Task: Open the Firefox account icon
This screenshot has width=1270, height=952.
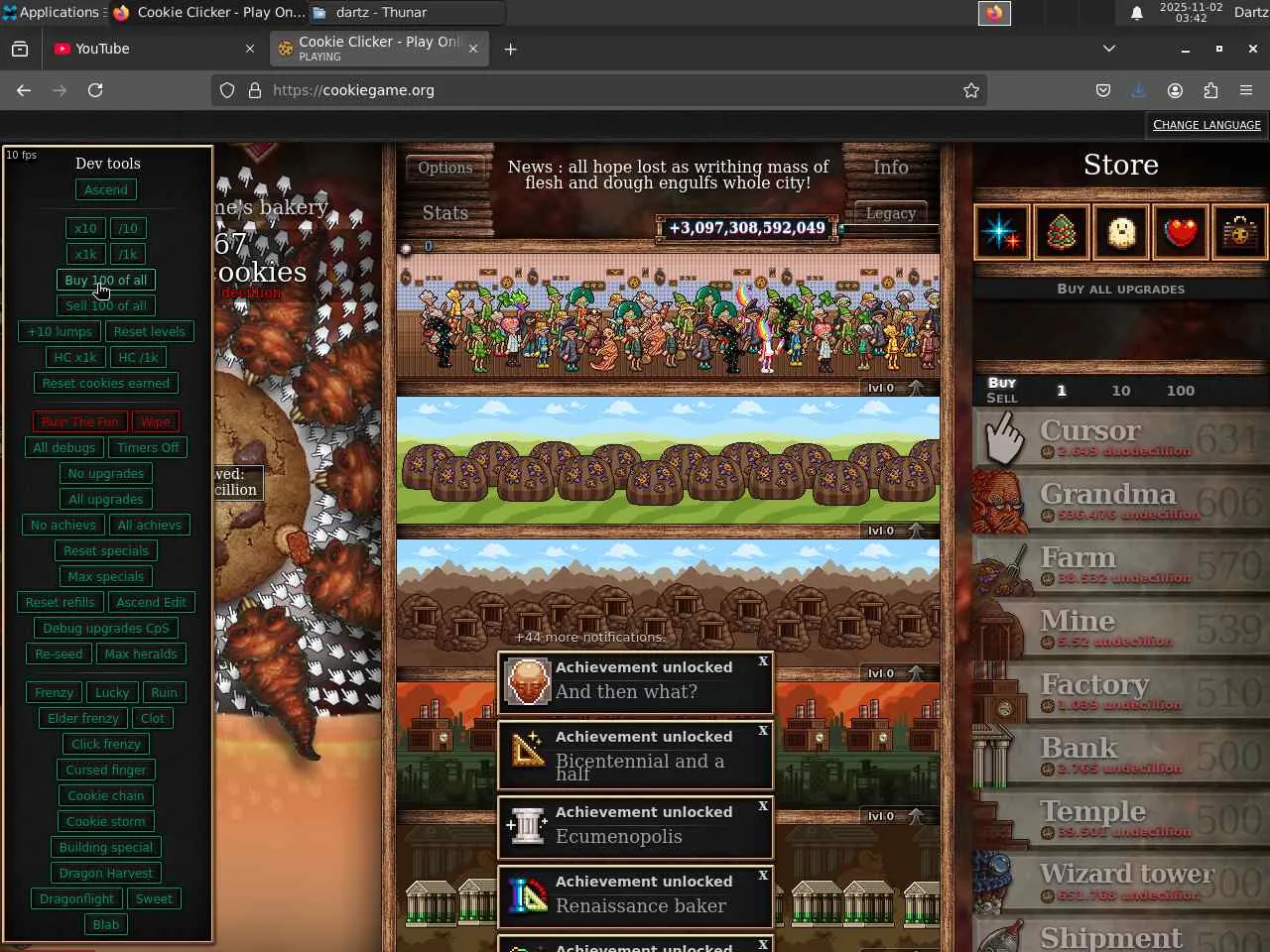Action: [x=1175, y=90]
